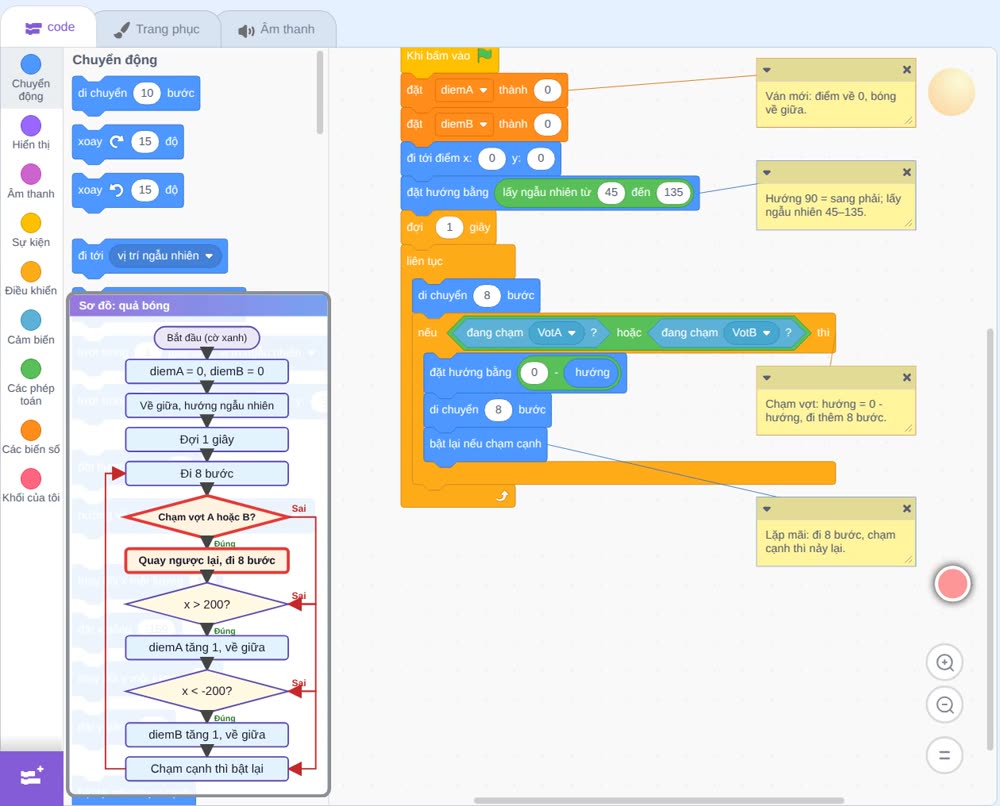This screenshot has height=806, width=1000.
Task: Click the red round record button
Action: click(952, 583)
